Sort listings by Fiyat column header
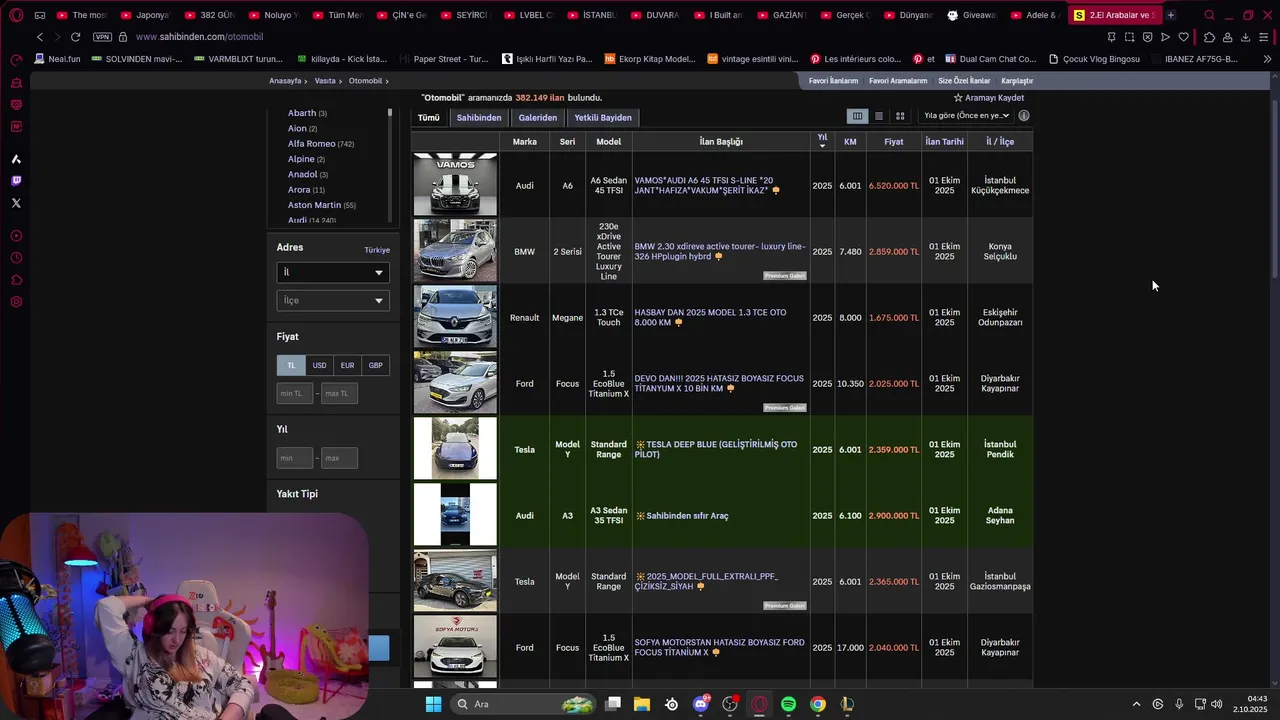This screenshot has width=1280, height=720. coord(894,142)
